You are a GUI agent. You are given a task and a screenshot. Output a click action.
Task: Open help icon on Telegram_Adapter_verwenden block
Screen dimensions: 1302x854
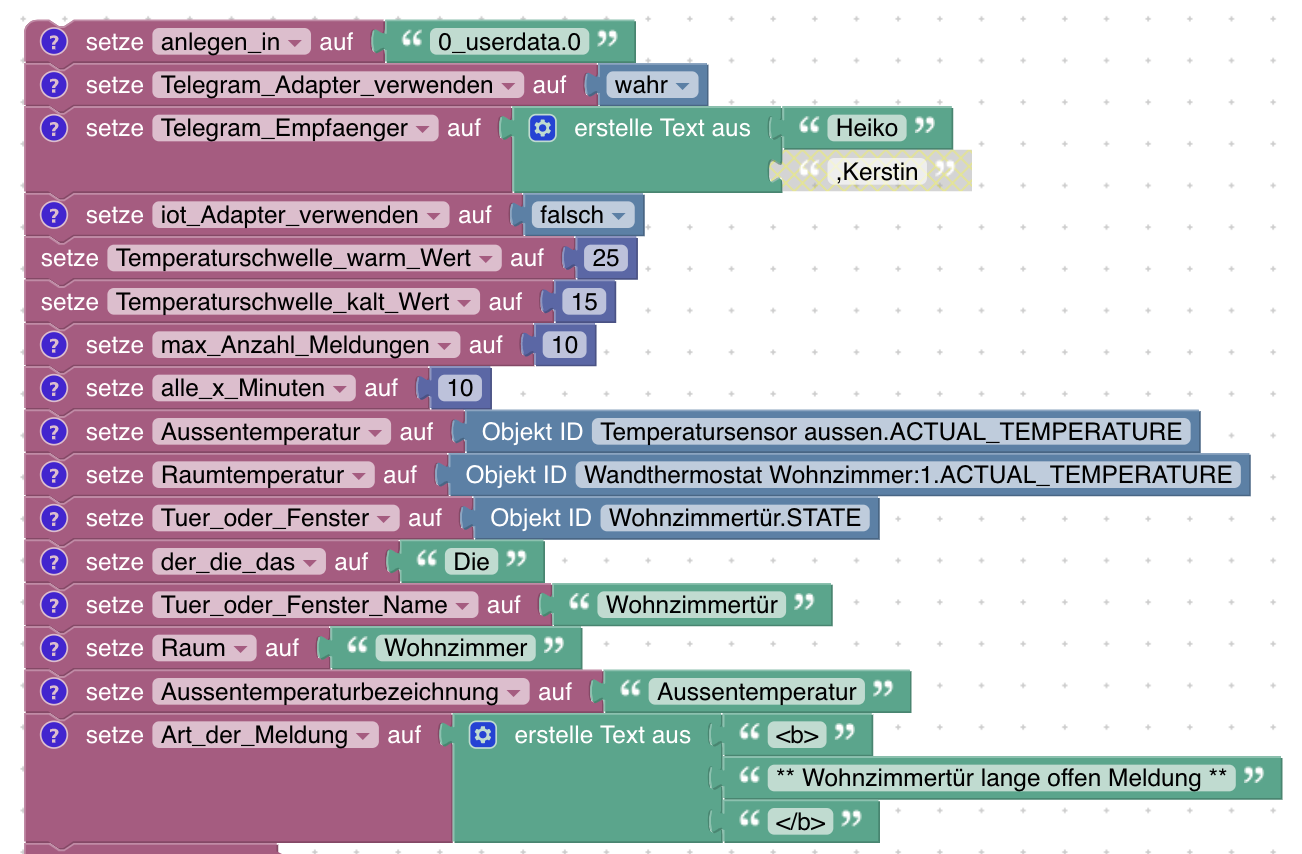point(54,85)
